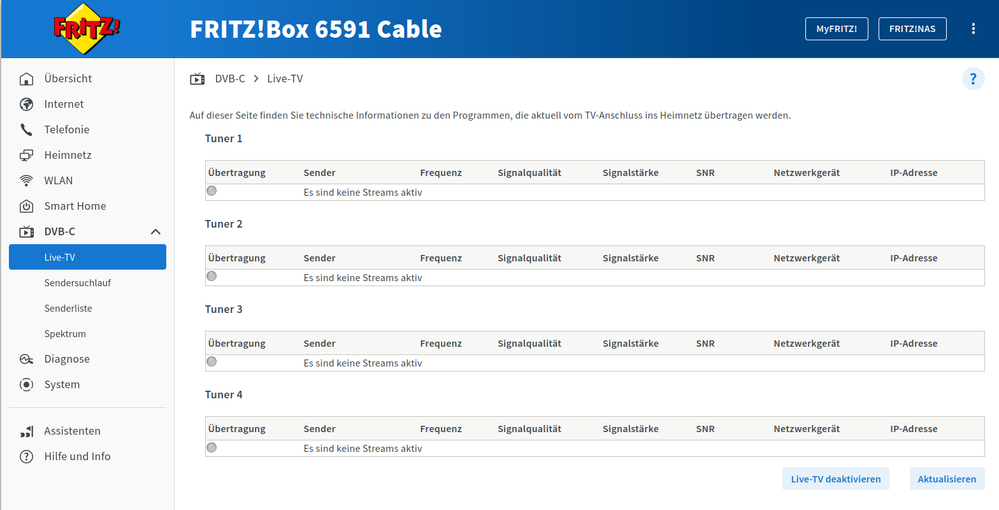Click the Assistenten sidebar icon
The image size is (999, 510).
26,431
